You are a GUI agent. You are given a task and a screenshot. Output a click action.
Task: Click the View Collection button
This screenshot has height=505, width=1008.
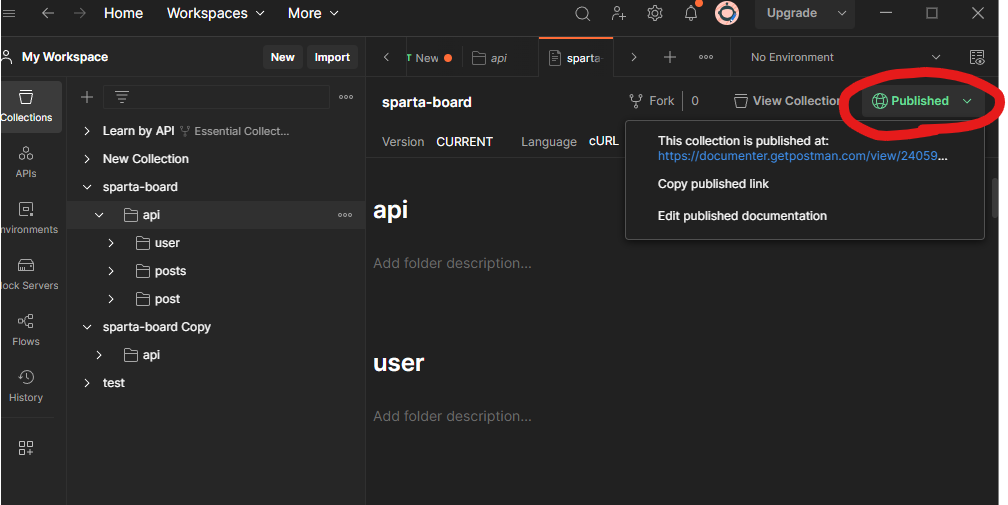click(787, 101)
